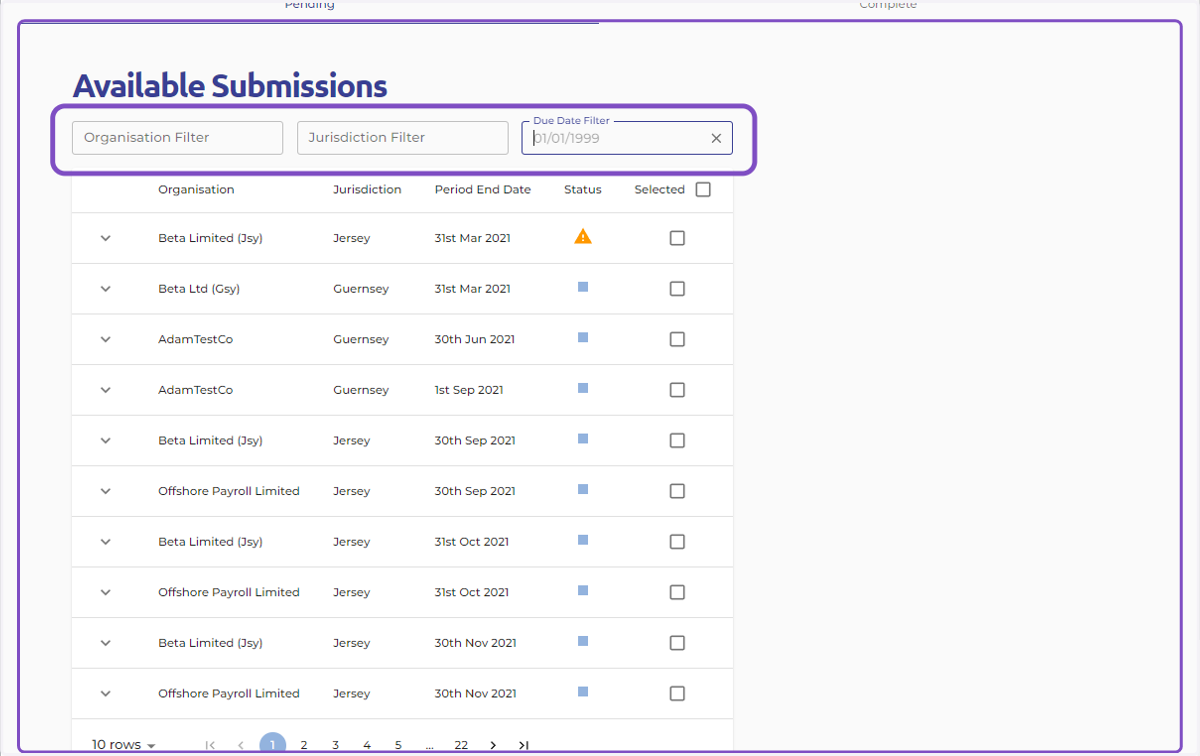Click the Status column header
The image size is (1200, 756).
583,189
